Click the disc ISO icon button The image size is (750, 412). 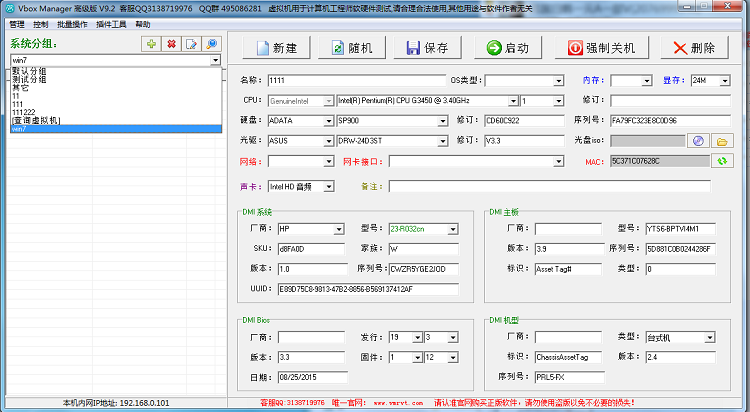click(699, 140)
